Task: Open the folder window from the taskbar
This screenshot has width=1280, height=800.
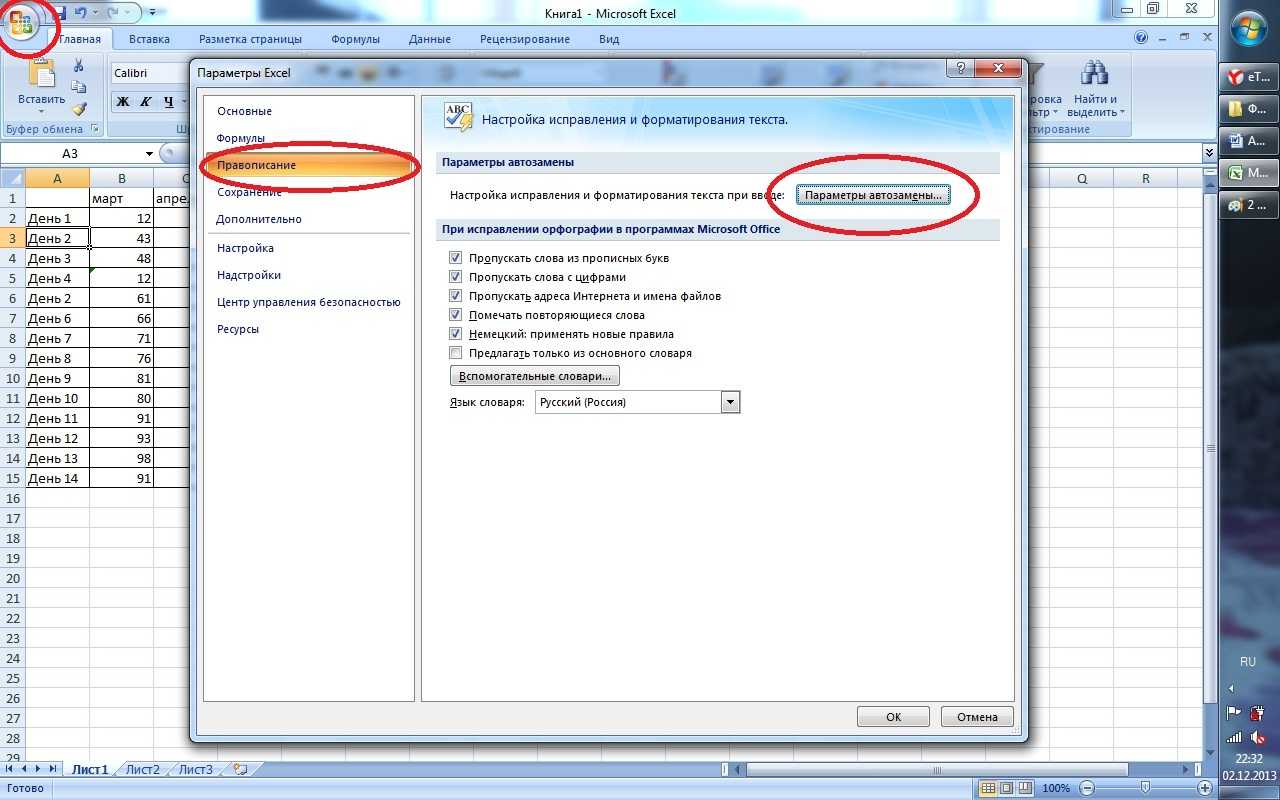Action: pos(1248,109)
